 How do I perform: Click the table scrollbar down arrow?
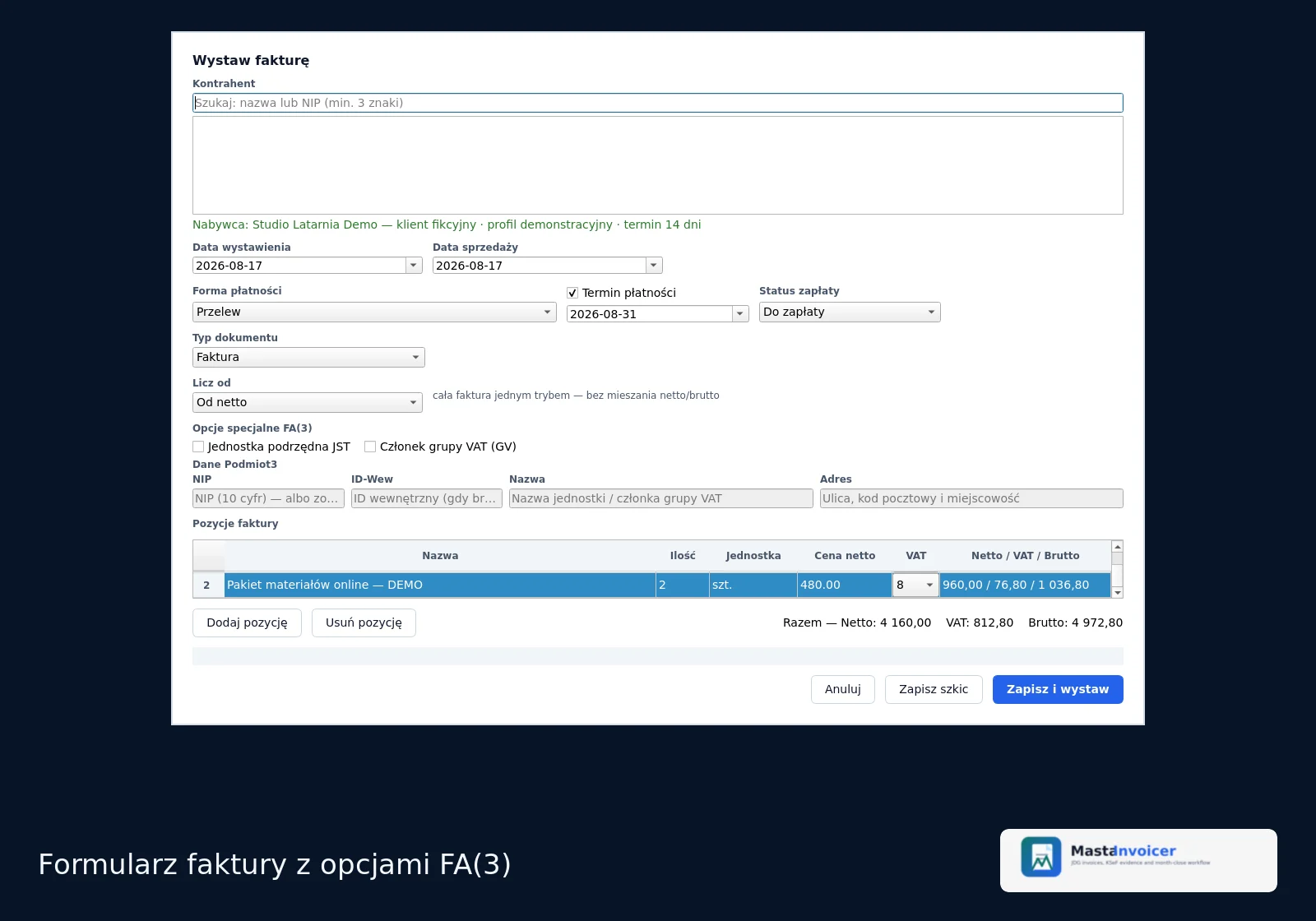coord(1117,592)
